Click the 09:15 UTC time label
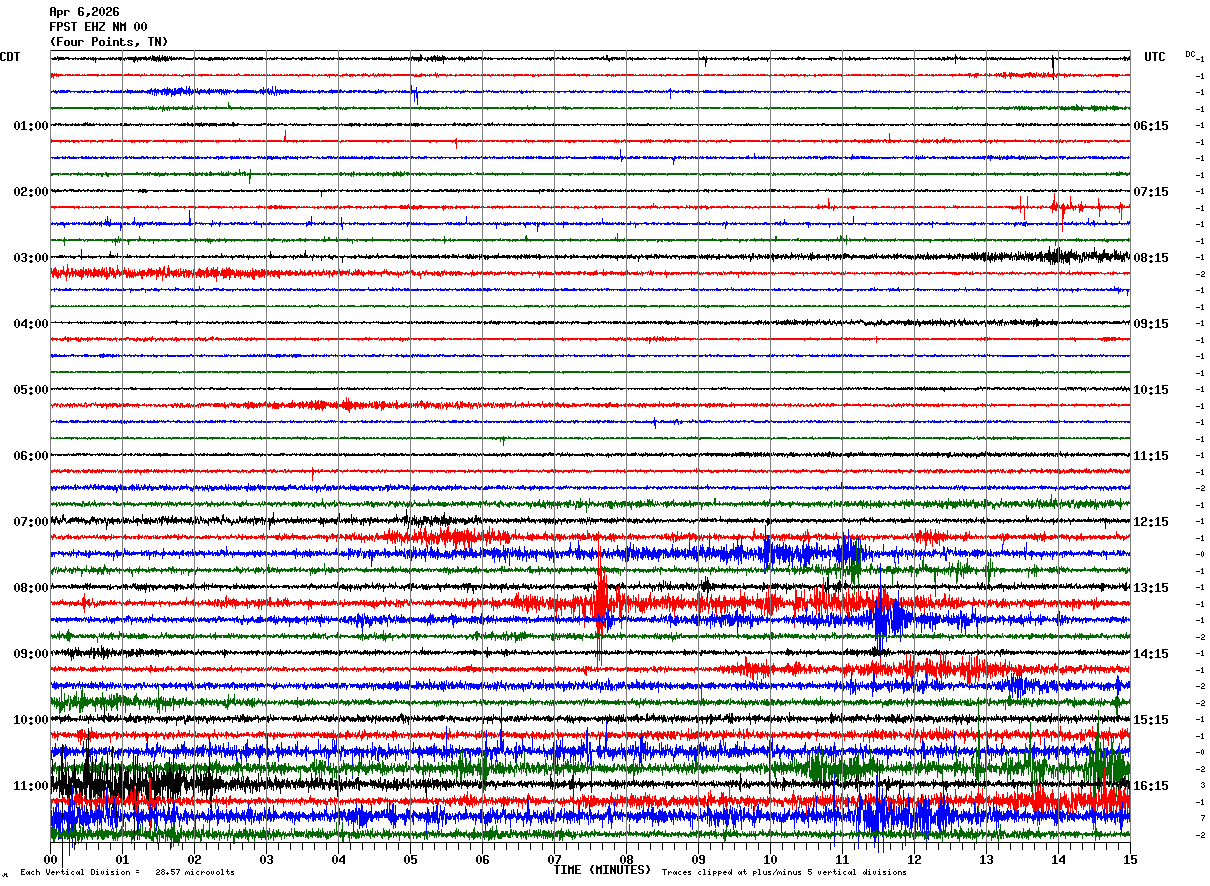1210x886 pixels. tap(1151, 324)
